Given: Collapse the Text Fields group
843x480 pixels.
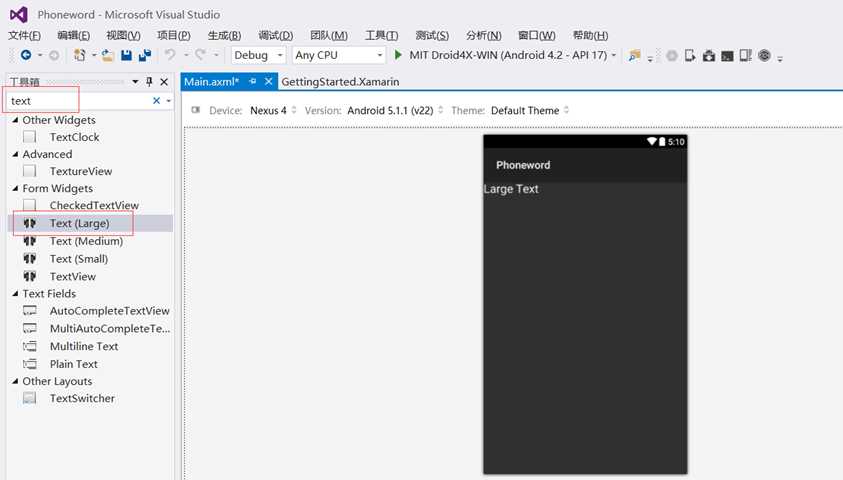Looking at the screenshot, I should (15, 293).
